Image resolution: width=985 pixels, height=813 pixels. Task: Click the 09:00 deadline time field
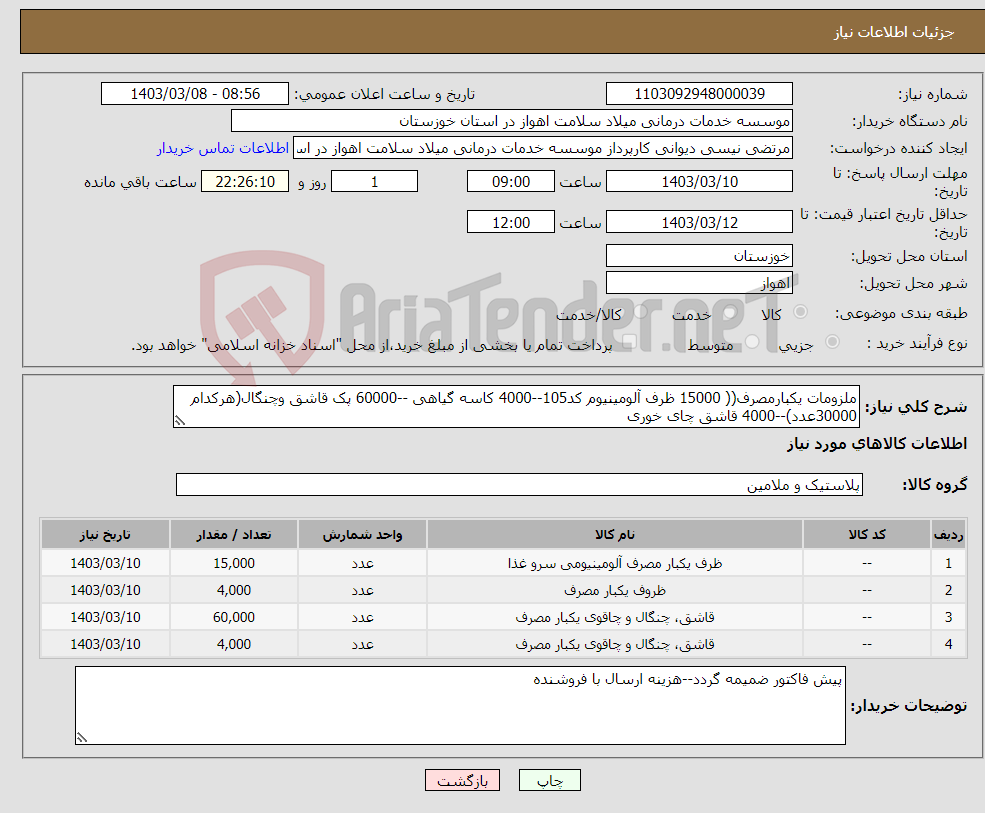tap(511, 182)
